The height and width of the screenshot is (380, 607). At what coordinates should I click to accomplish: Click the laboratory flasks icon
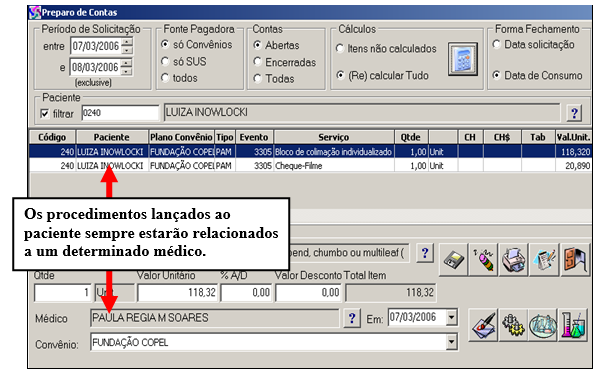tap(573, 325)
